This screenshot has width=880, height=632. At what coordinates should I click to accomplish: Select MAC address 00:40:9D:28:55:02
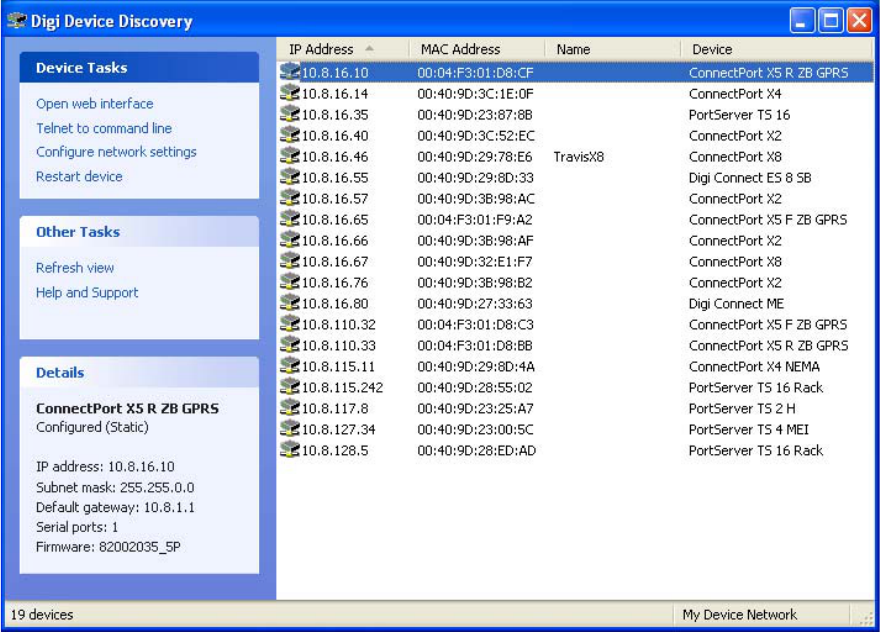click(475, 387)
